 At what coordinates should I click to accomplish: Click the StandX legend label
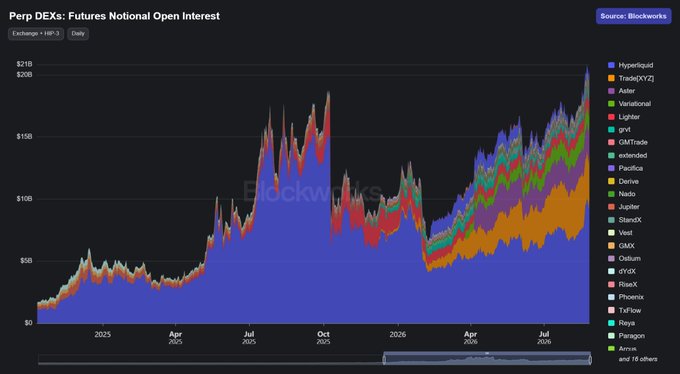[x=630, y=220]
